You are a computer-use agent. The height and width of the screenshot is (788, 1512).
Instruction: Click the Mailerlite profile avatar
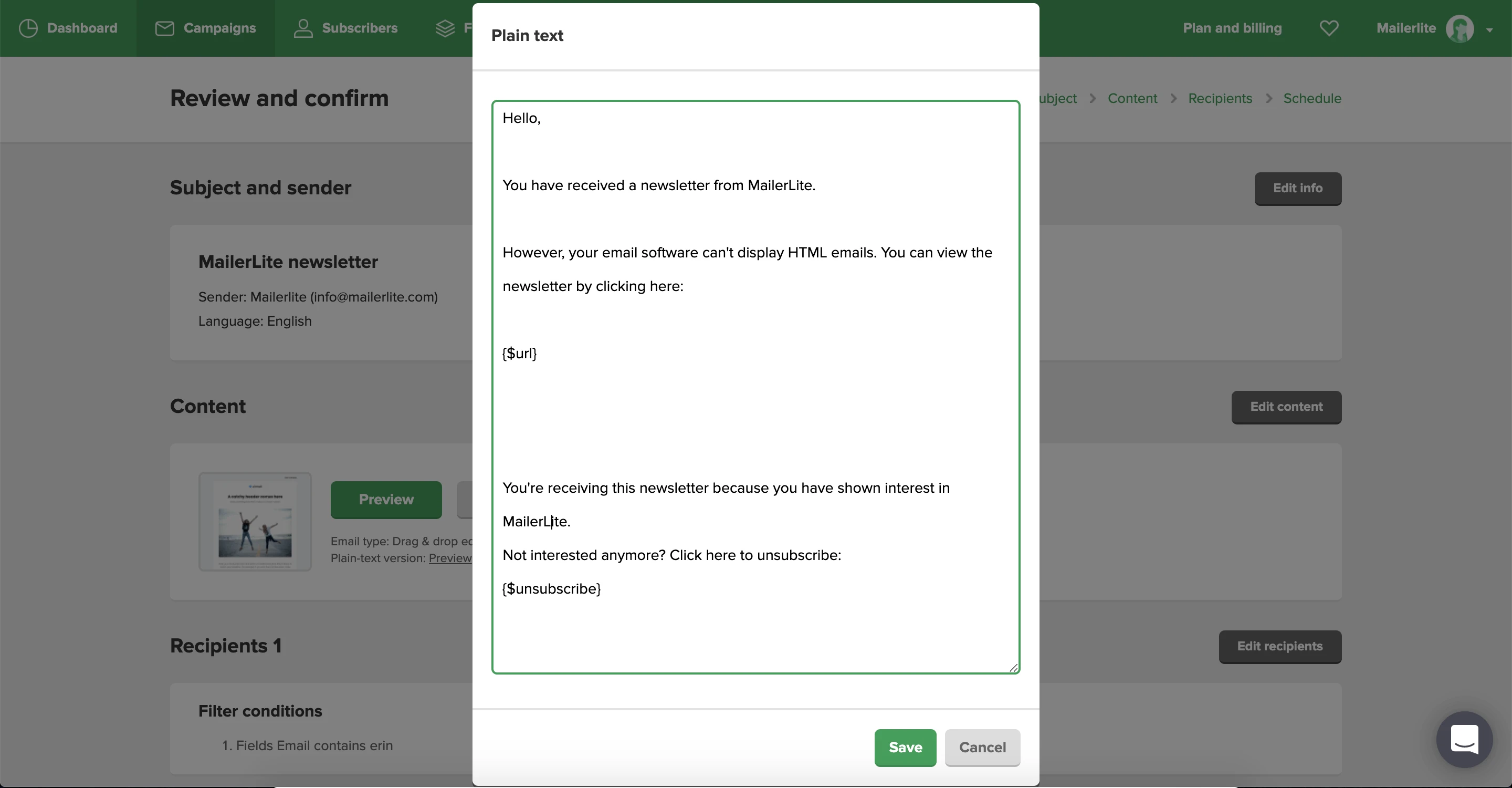[1459, 28]
